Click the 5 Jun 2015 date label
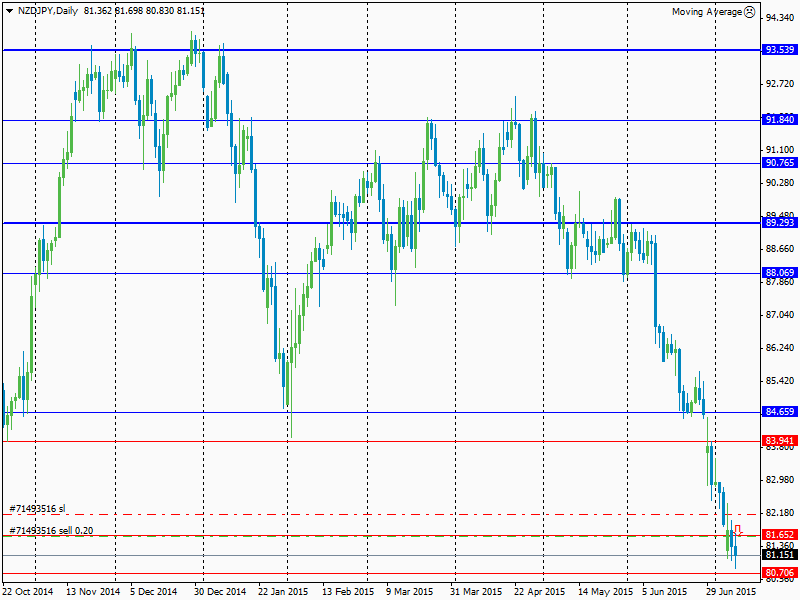The height and width of the screenshot is (600, 800). pyautogui.click(x=665, y=592)
